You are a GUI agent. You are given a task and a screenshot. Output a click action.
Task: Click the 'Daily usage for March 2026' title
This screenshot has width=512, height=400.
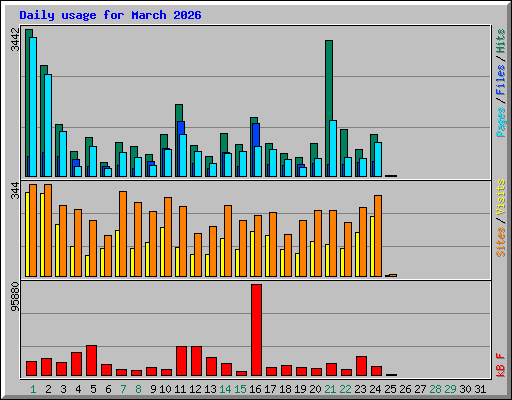tap(110, 15)
